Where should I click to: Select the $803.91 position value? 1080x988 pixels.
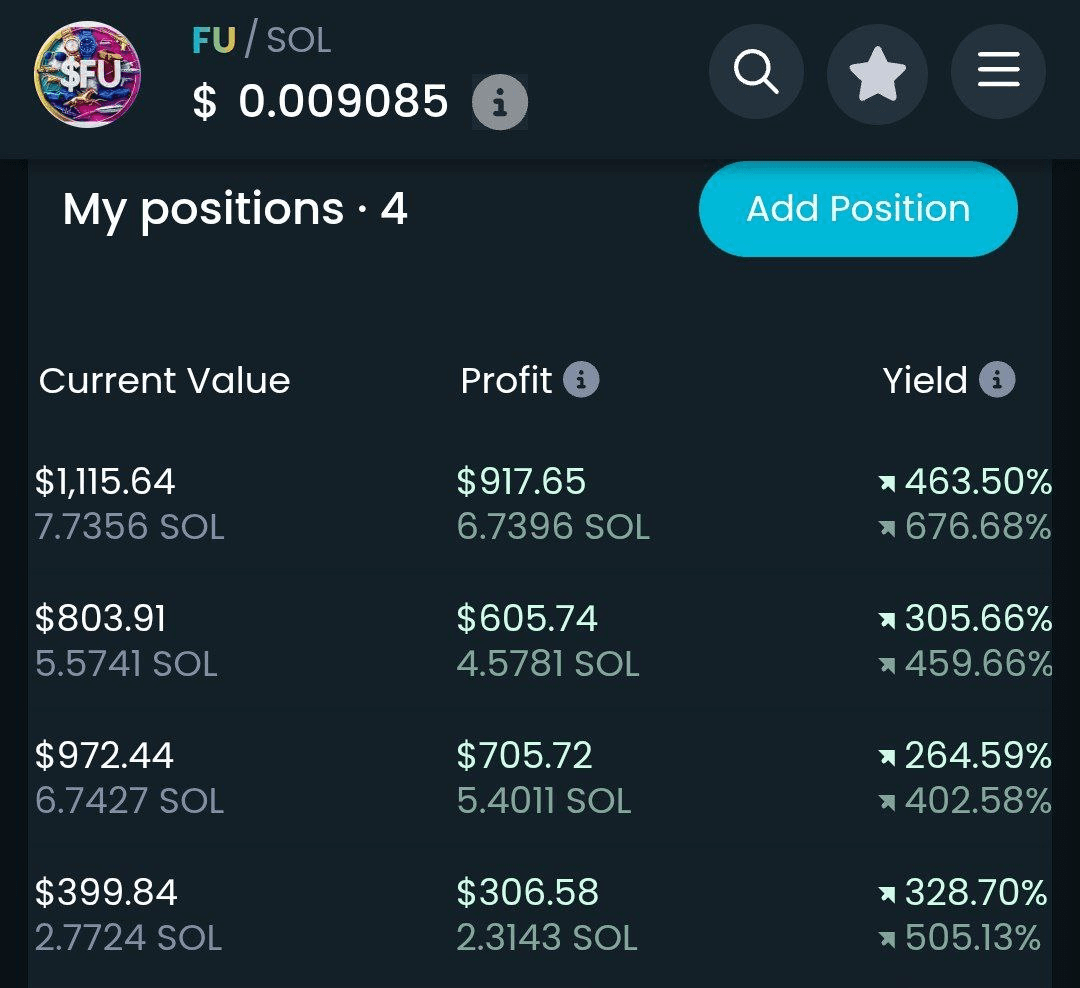click(100, 619)
